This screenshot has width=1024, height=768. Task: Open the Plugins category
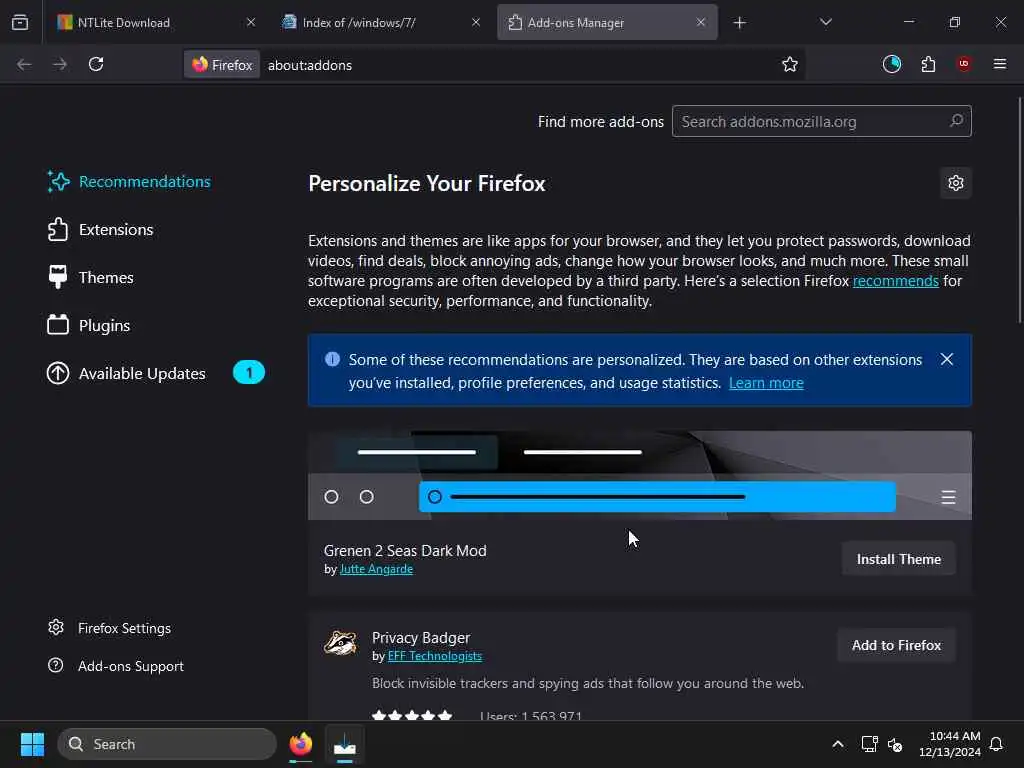88,325
